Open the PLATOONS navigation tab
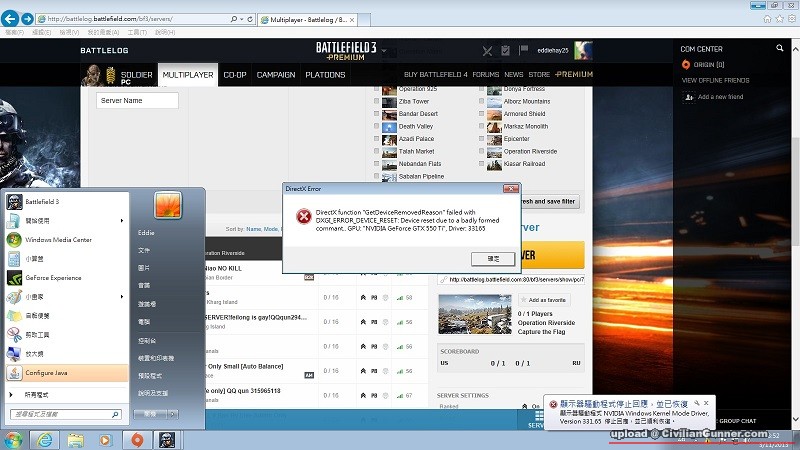The image size is (800, 450). [x=325, y=75]
